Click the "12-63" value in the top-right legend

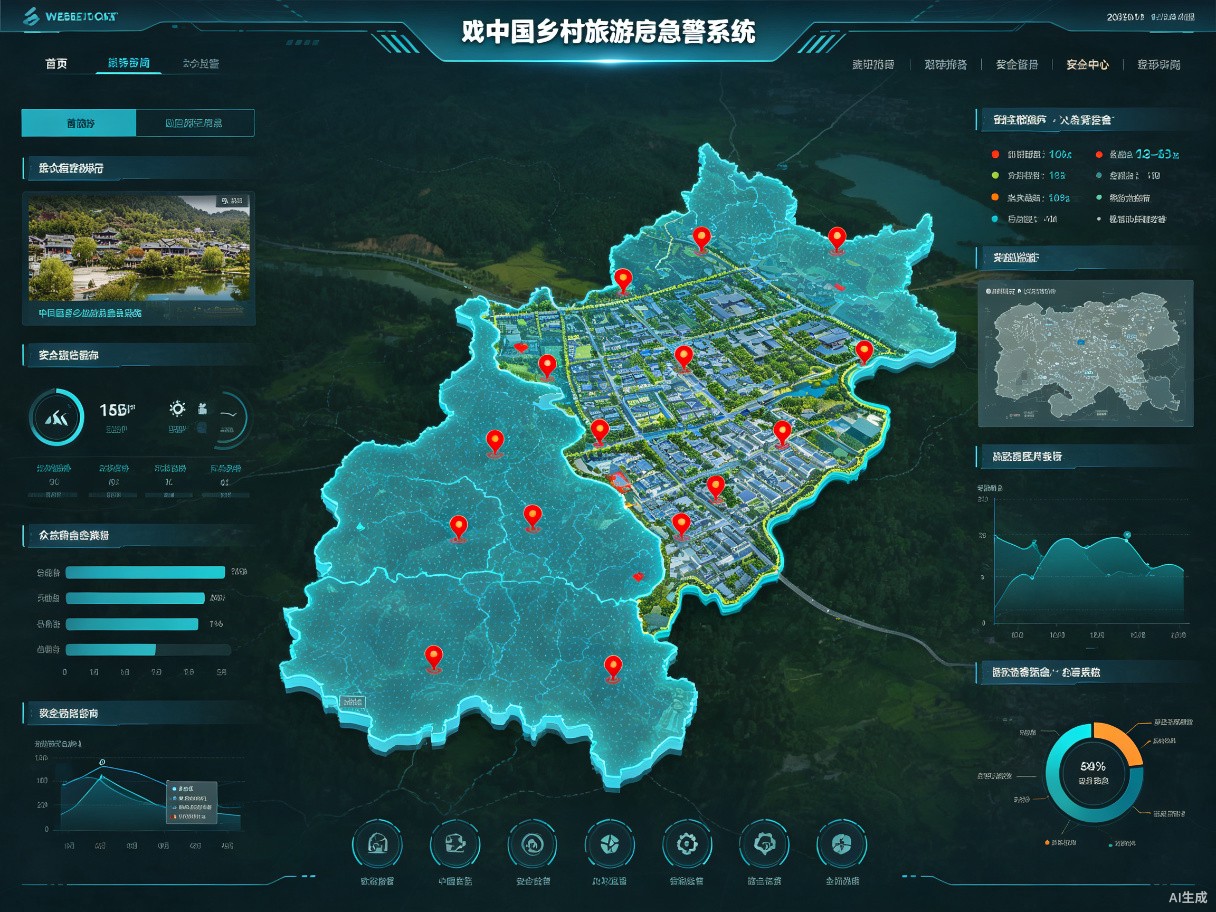tap(1158, 155)
